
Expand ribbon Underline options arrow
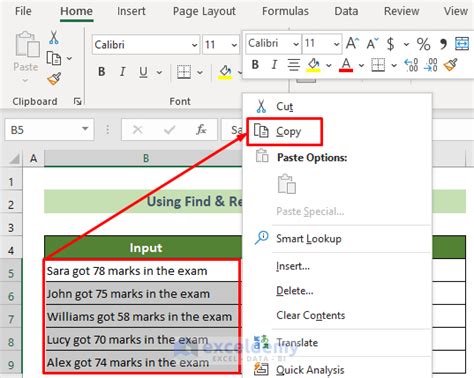[x=159, y=72]
